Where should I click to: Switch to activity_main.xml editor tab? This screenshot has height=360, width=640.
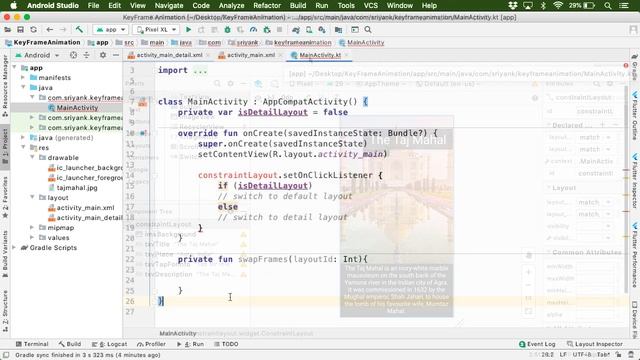point(250,55)
